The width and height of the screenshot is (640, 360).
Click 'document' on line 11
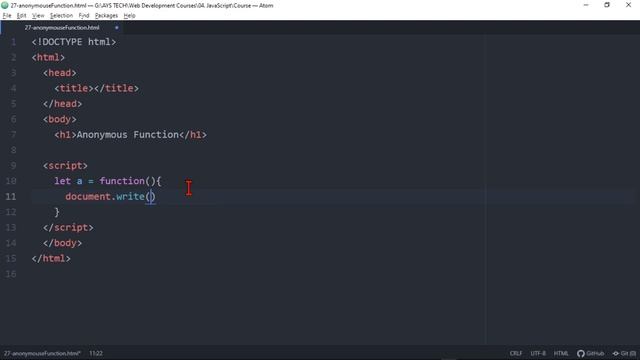[88, 196]
